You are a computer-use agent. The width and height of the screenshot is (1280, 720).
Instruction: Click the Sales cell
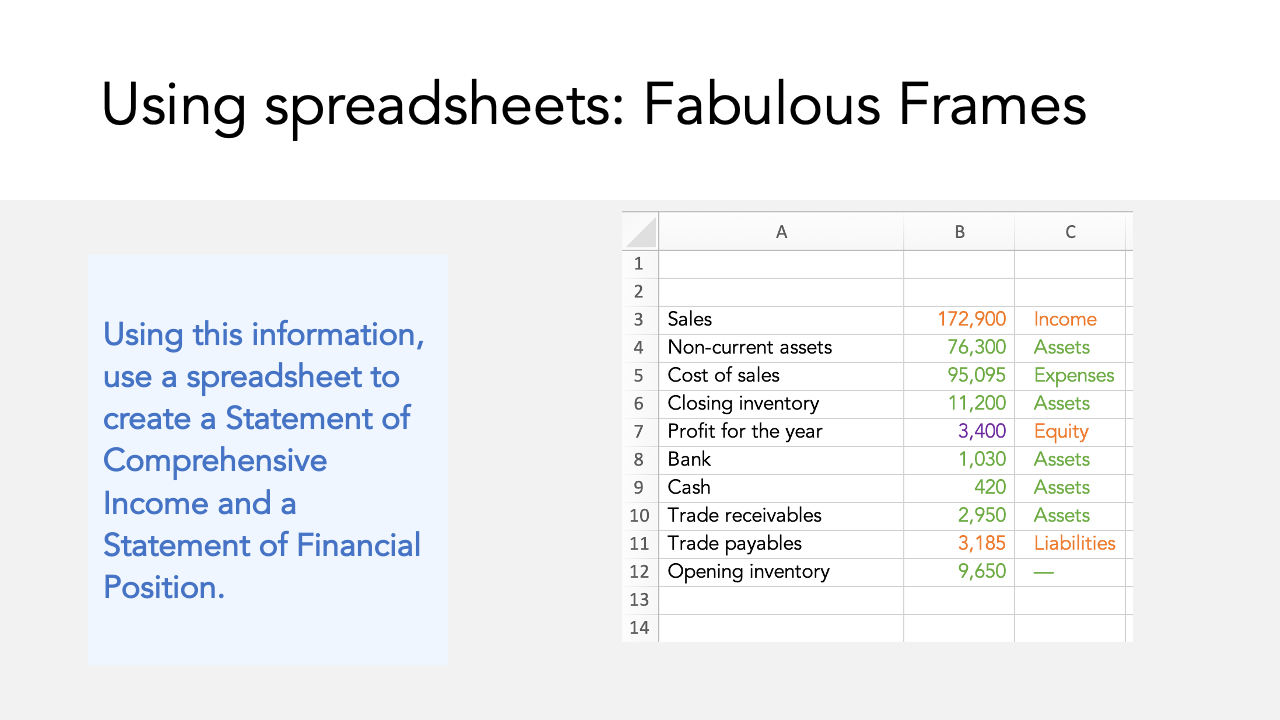(x=781, y=320)
